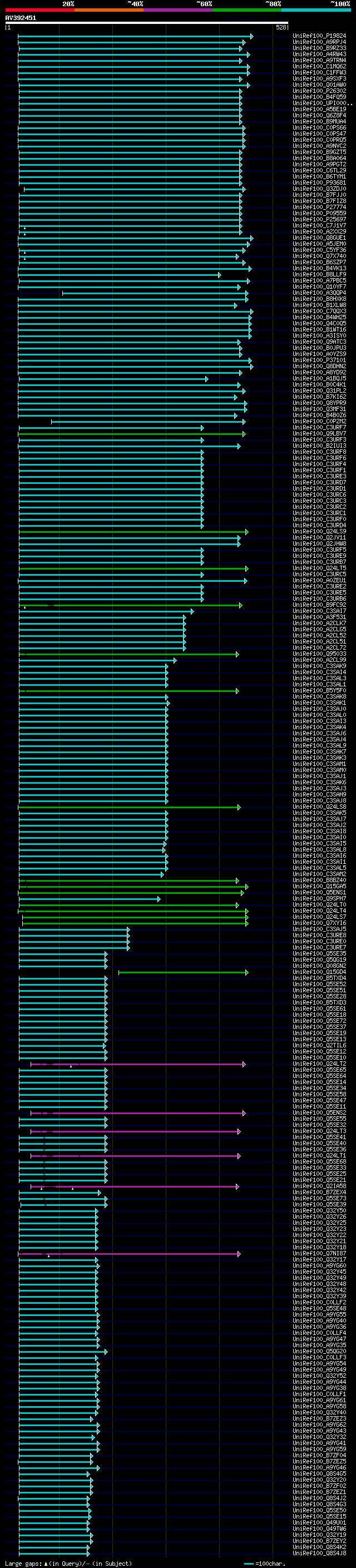
Task: Click UniRef100_Q2TIL6 label
Action: (319, 1045)
